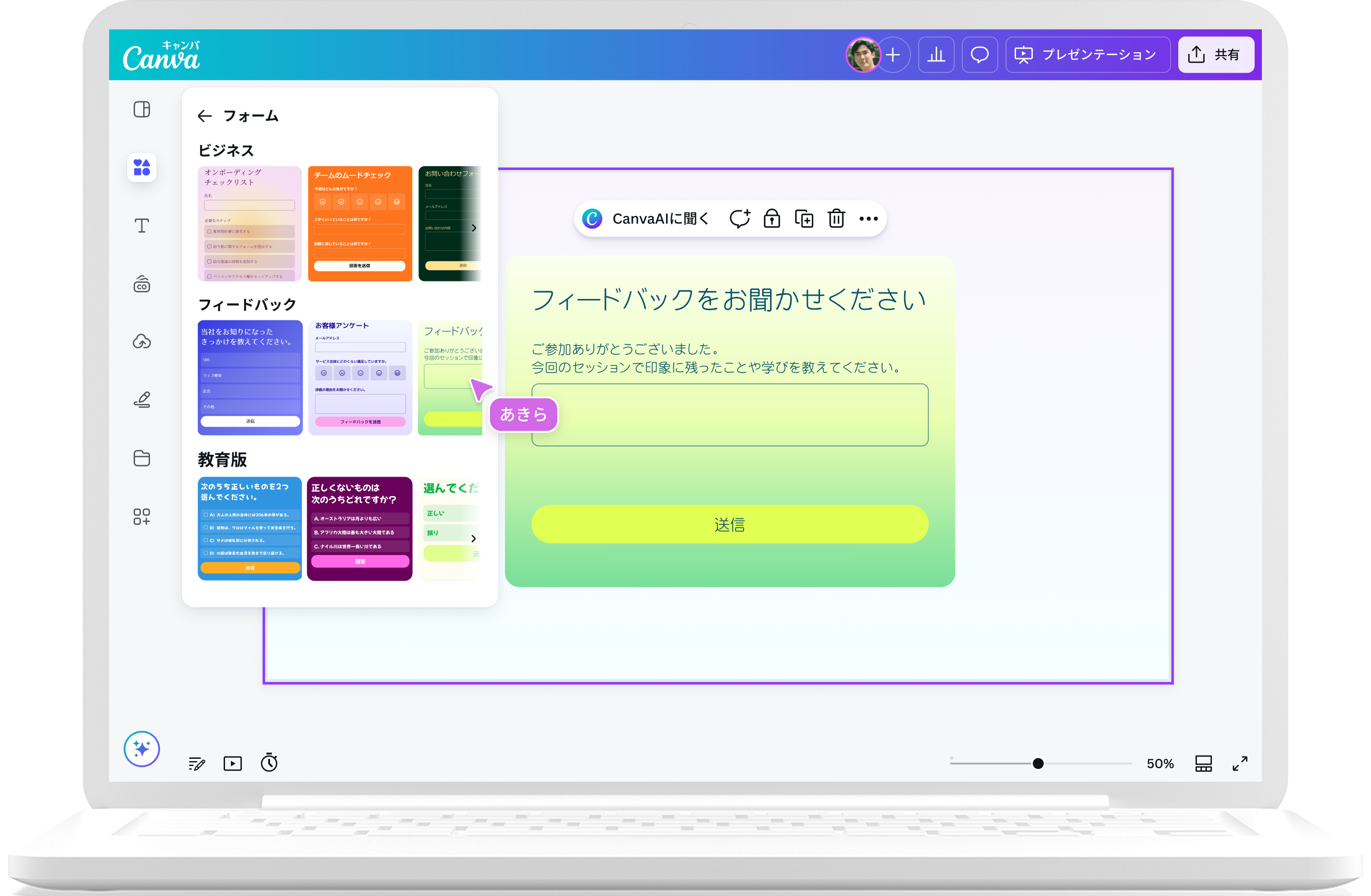Select the Elements icon in the sidebar
1371x896 pixels.
click(x=142, y=168)
